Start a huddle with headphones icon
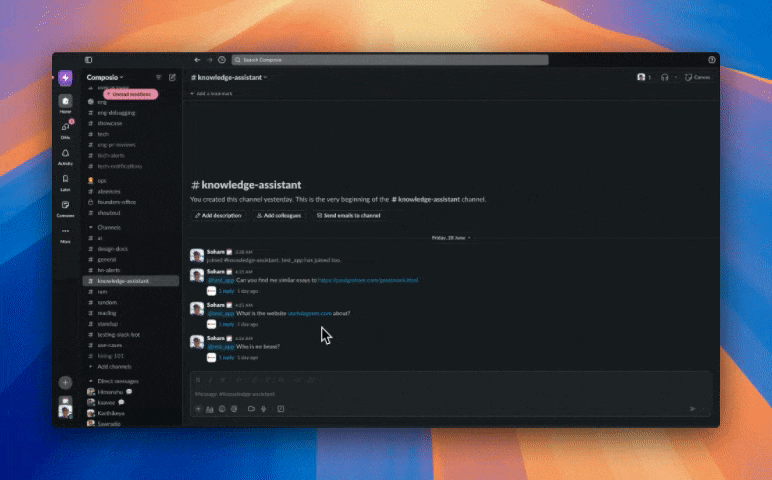The width and height of the screenshot is (772, 480). click(x=665, y=77)
